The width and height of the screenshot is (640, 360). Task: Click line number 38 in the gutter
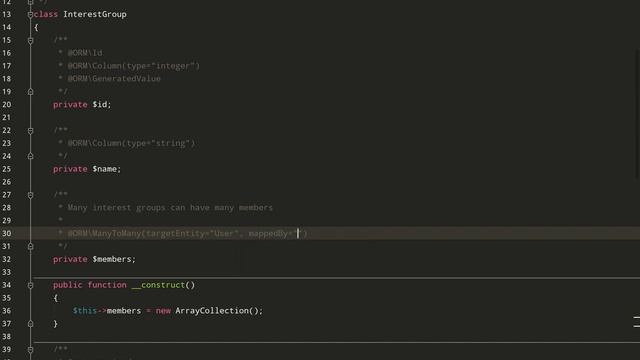(7, 337)
